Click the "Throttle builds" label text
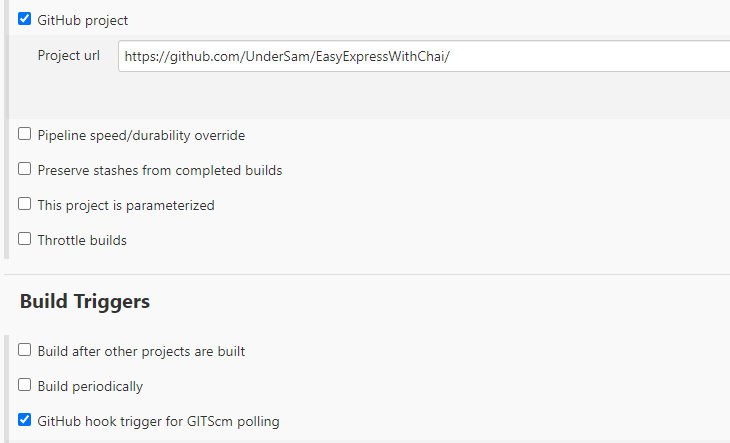The height and width of the screenshot is (443, 730). pyautogui.click(x=82, y=240)
